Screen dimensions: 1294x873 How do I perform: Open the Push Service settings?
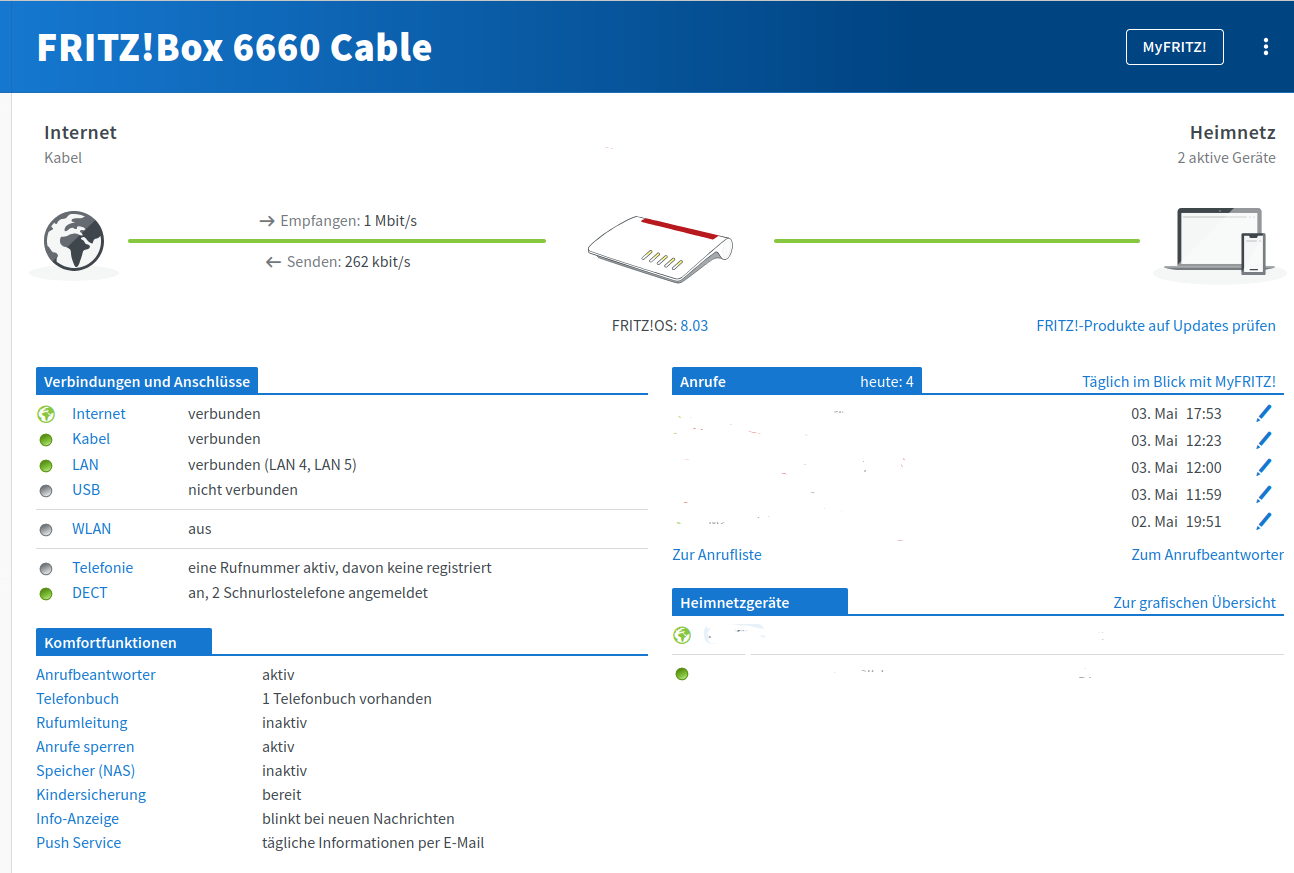[78, 843]
